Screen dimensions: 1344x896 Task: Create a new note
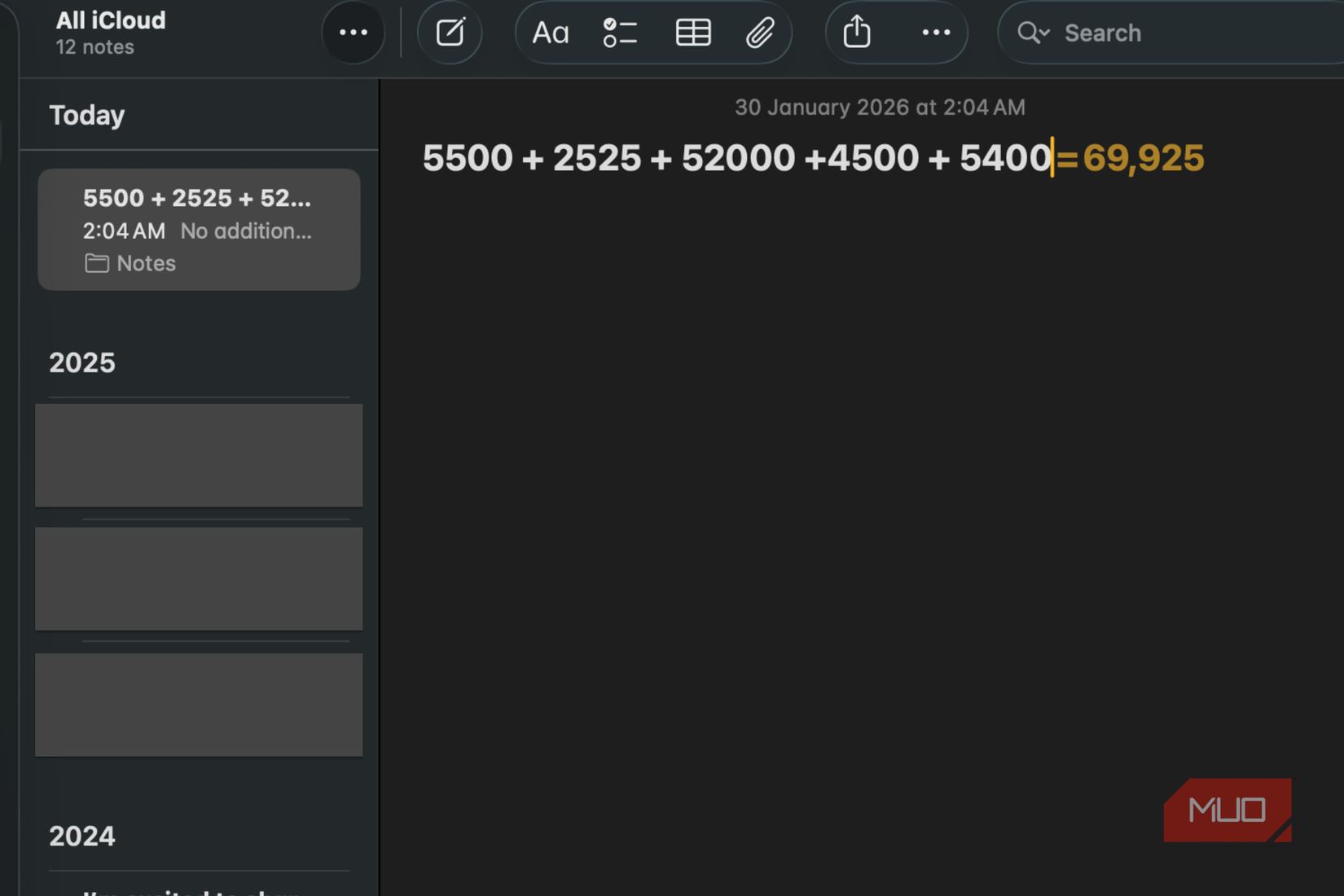pos(450,33)
